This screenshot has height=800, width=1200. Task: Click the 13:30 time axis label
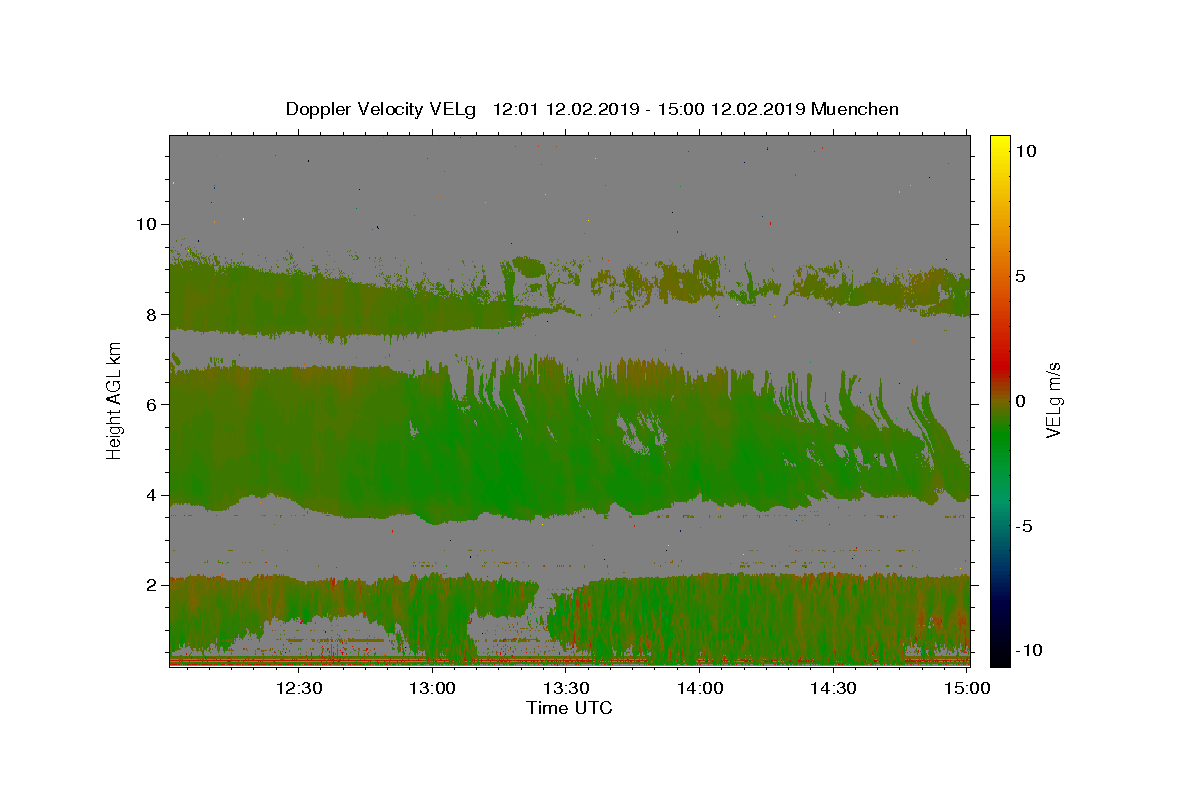point(566,688)
